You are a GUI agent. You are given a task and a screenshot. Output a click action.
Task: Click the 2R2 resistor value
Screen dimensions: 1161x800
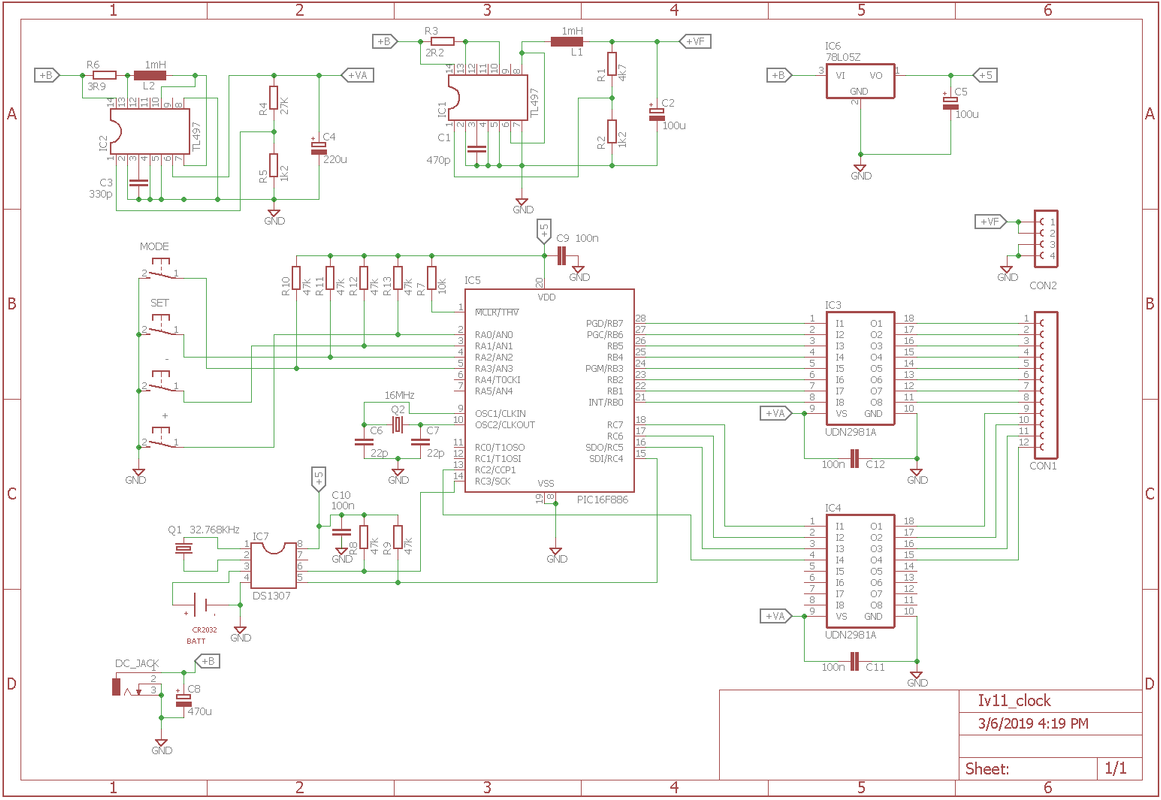435,53
